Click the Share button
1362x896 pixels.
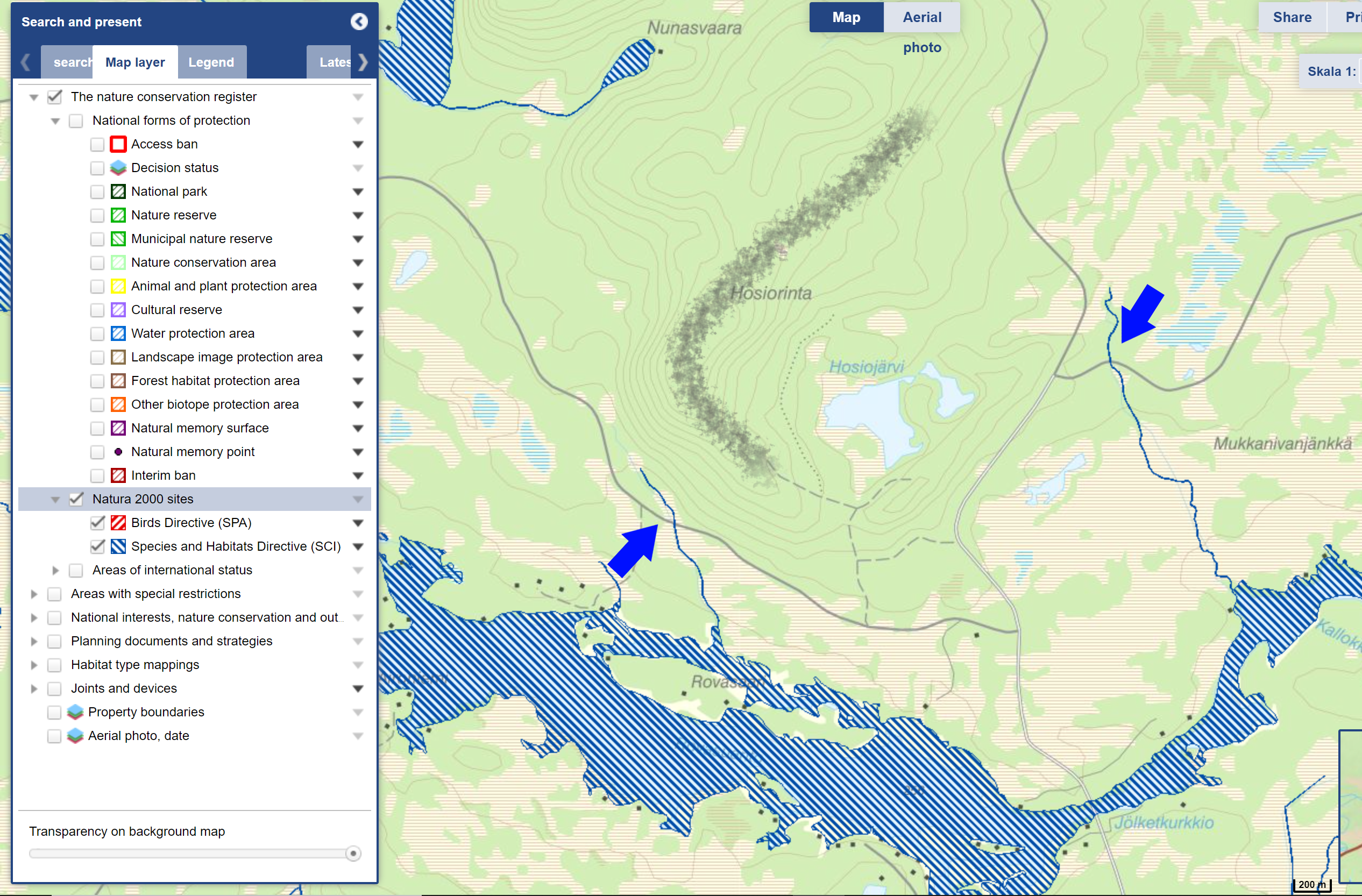[1292, 17]
